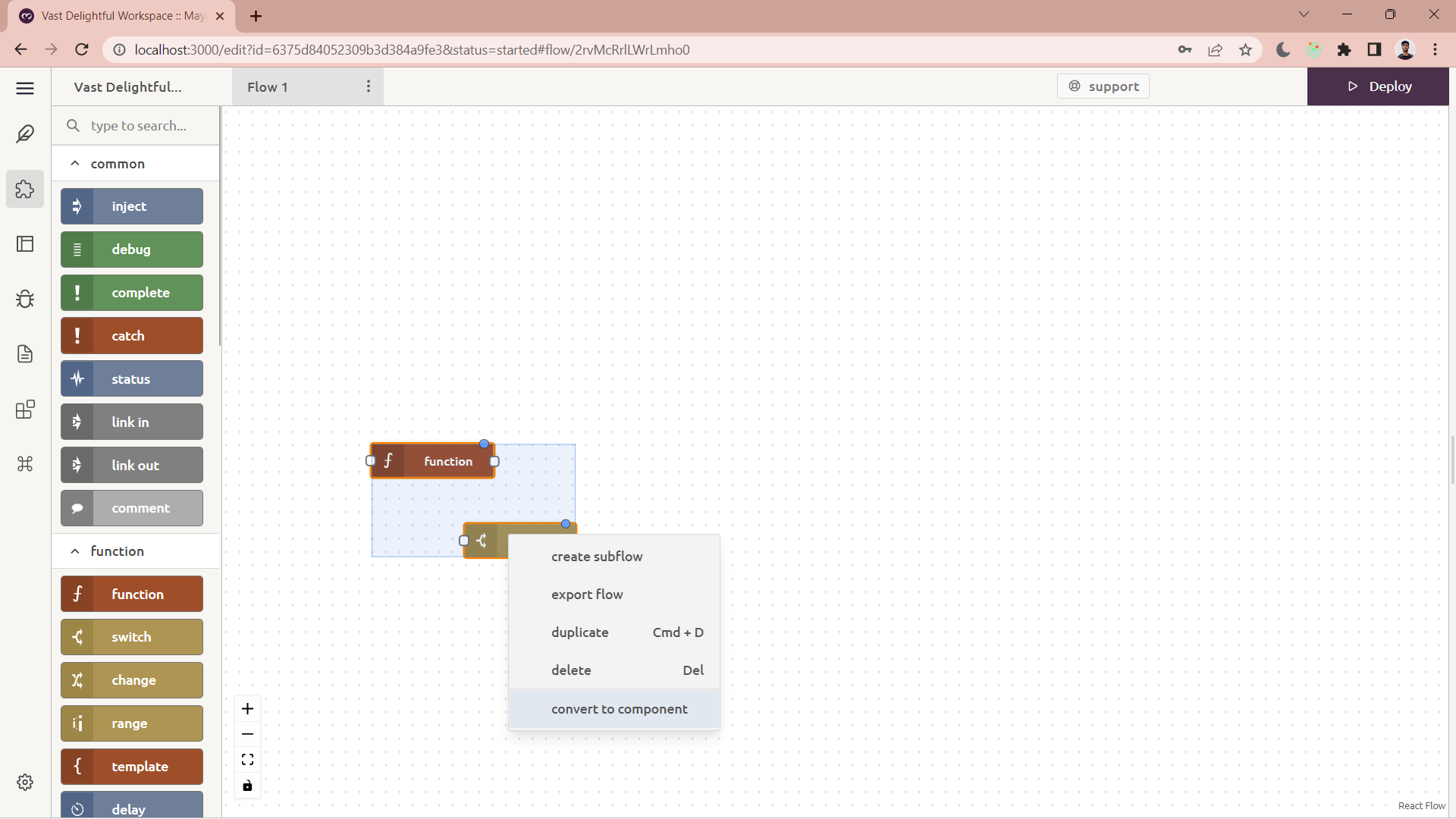Select the switch node under function section
This screenshot has height=819, width=1456.
tap(131, 637)
